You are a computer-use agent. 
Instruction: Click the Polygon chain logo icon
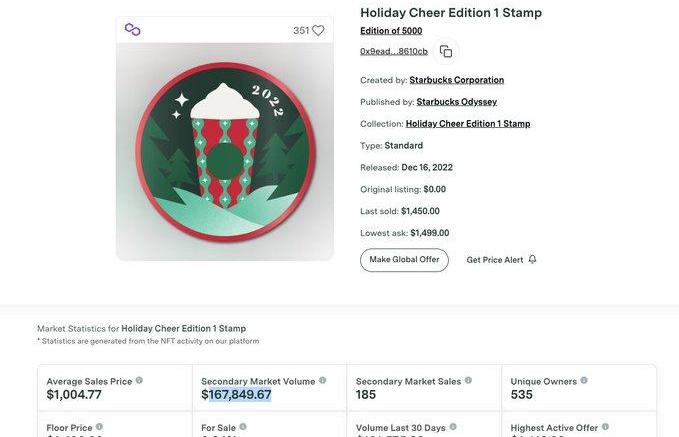[132, 30]
